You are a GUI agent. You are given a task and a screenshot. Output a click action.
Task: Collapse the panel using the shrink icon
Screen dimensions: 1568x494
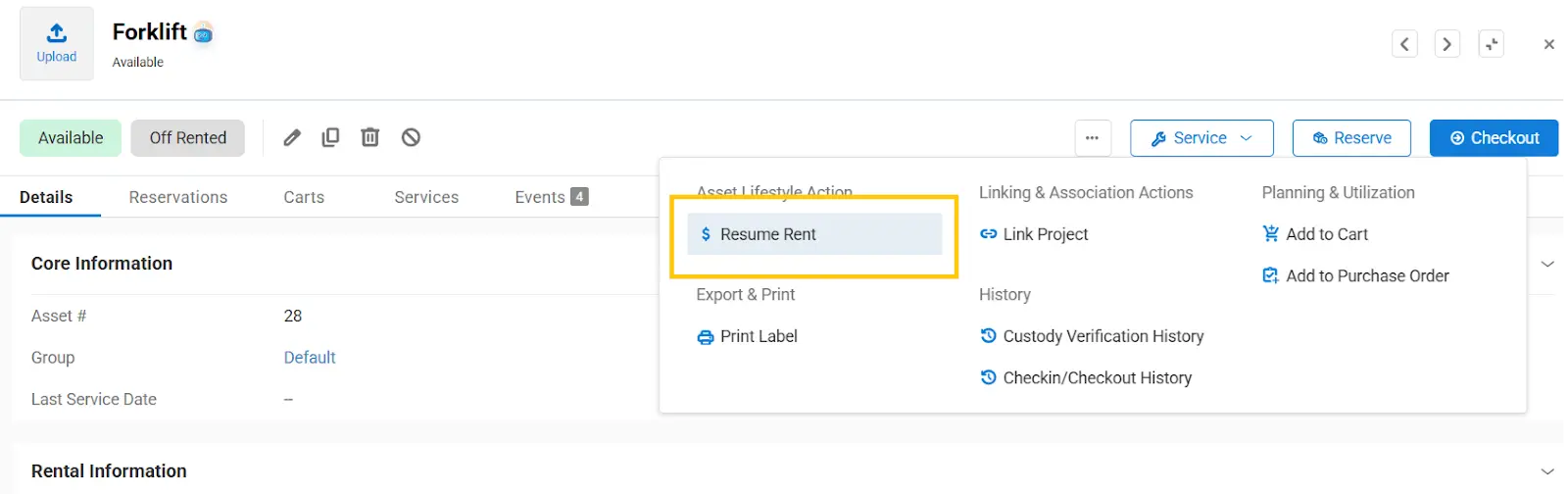tap(1491, 44)
